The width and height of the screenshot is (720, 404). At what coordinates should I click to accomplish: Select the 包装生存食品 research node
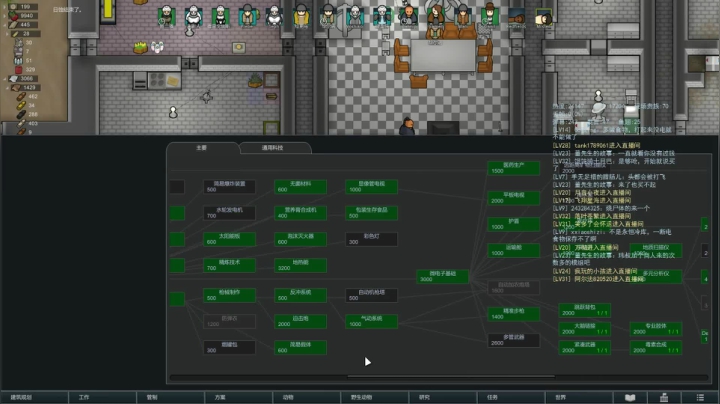tap(371, 213)
